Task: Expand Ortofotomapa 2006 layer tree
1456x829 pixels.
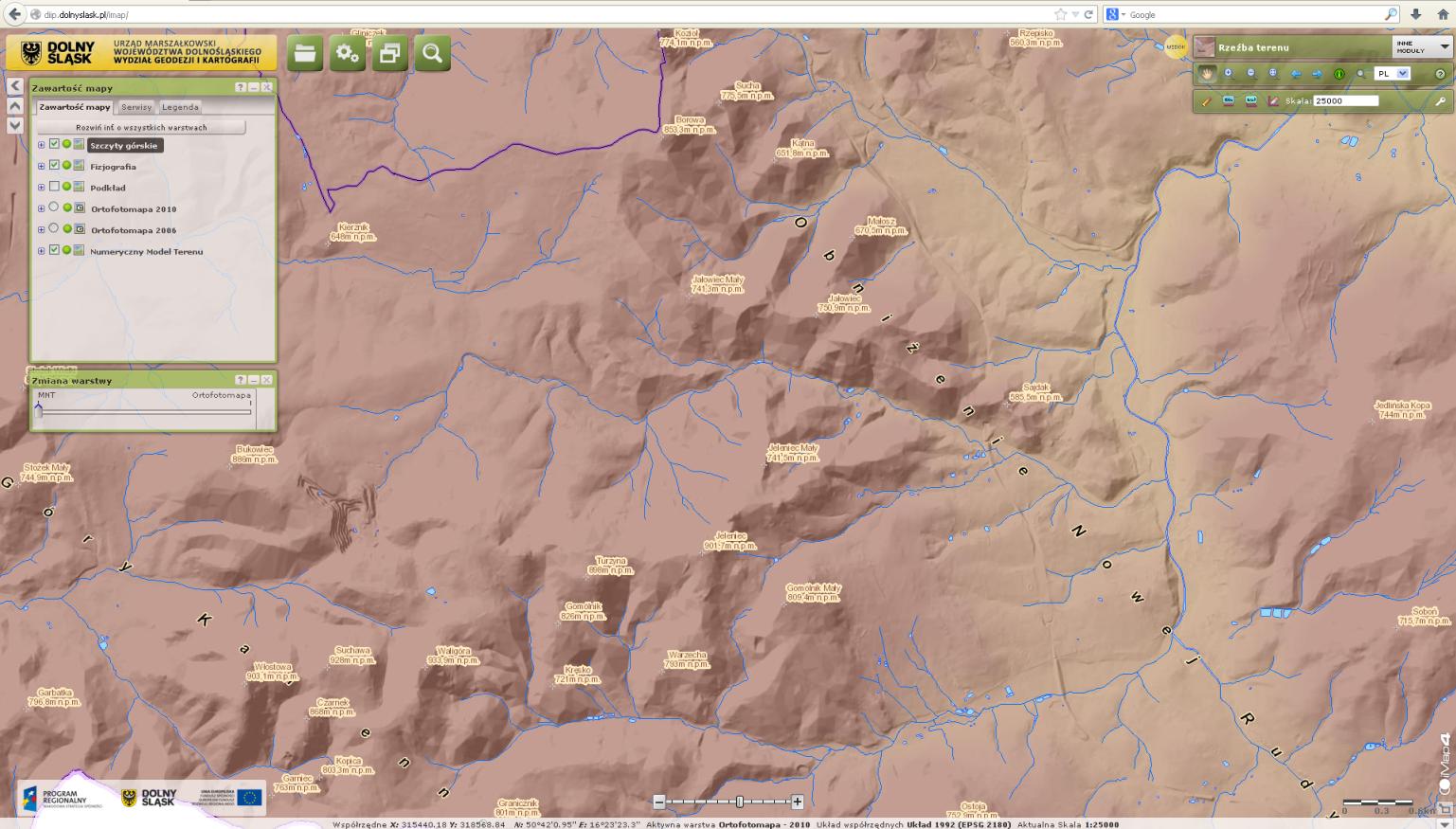Action: click(x=41, y=230)
